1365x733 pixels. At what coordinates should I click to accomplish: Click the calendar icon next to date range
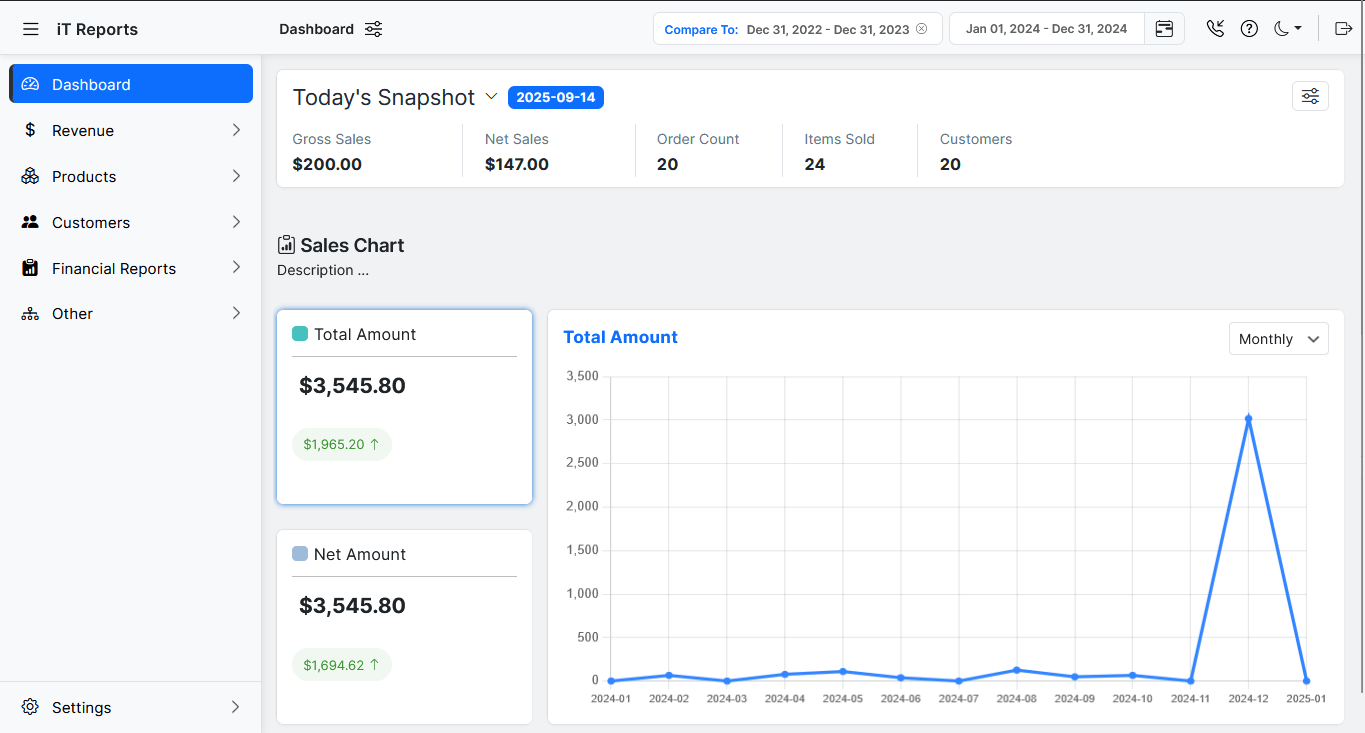pyautogui.click(x=1164, y=29)
